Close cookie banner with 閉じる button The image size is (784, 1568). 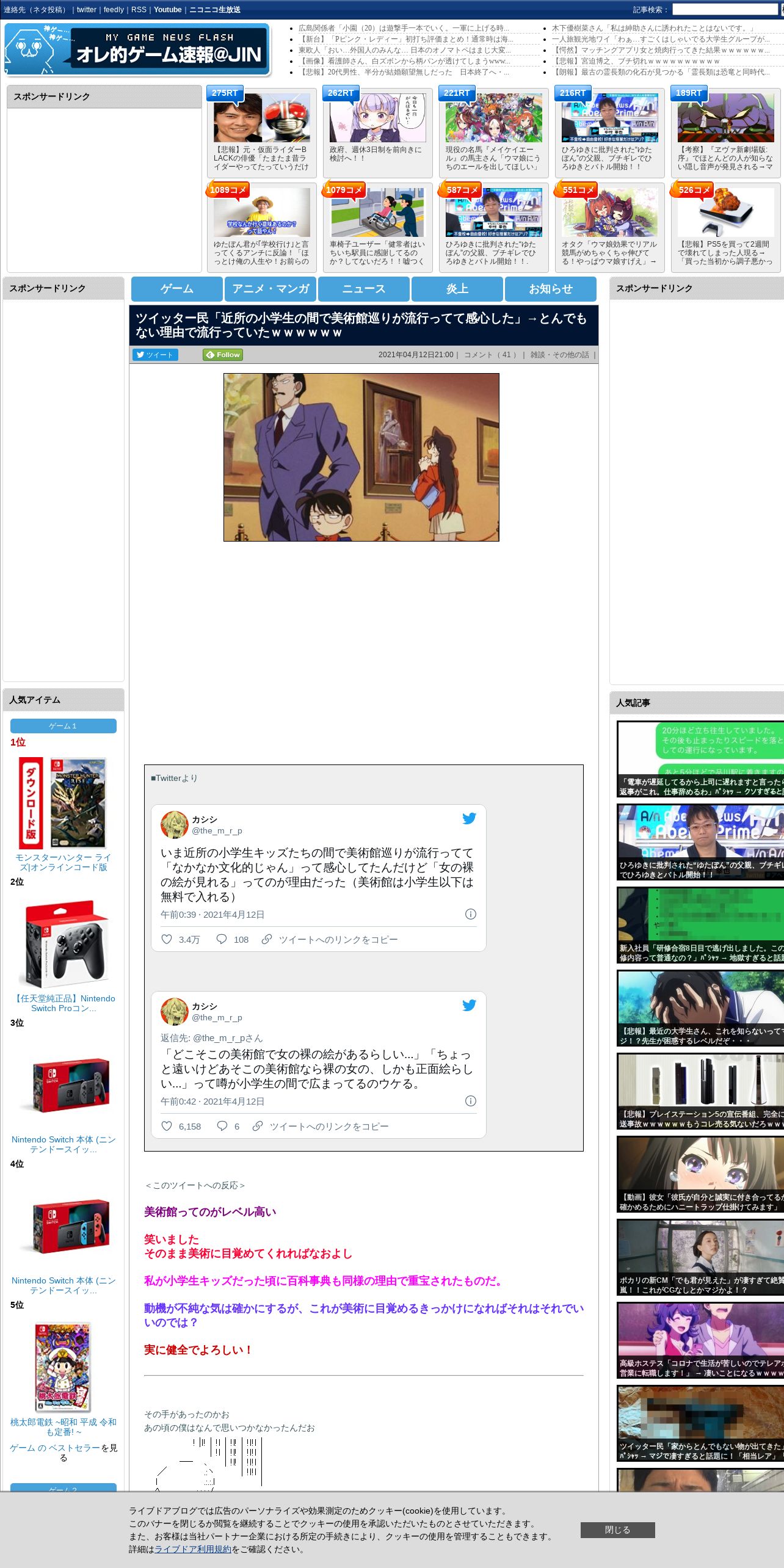click(x=617, y=1530)
